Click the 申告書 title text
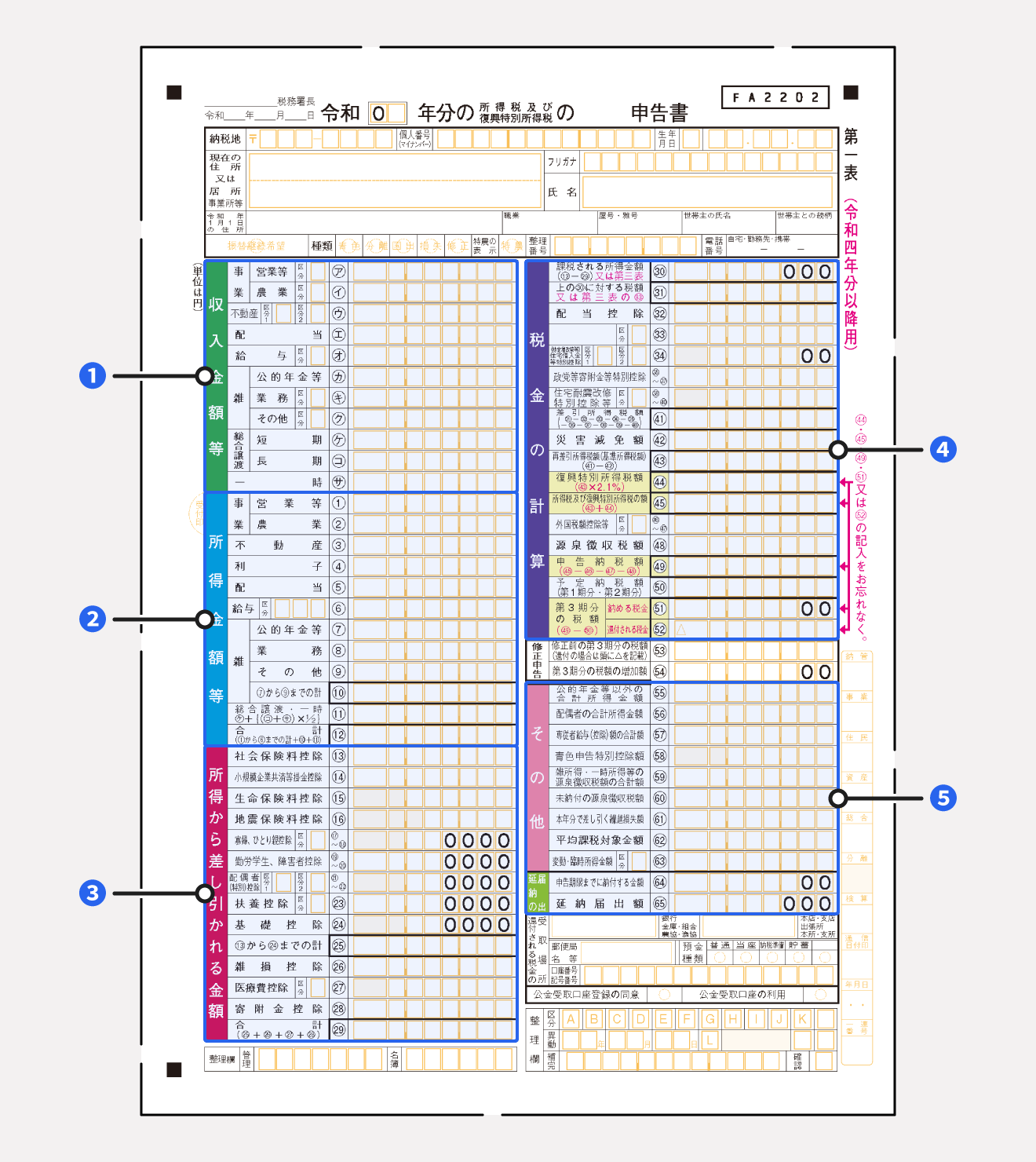 click(x=659, y=113)
